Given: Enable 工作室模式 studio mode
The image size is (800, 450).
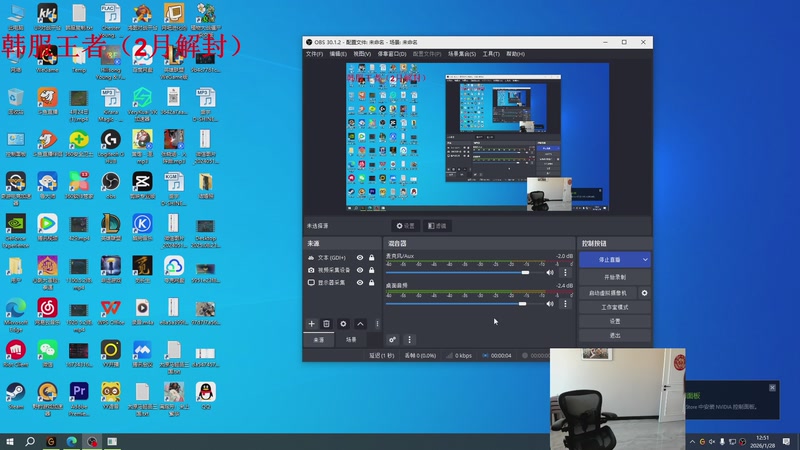Looking at the screenshot, I should [x=615, y=307].
